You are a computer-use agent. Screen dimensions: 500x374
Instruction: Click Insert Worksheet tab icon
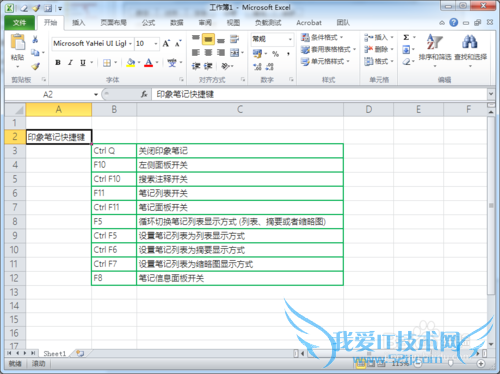click(x=80, y=353)
